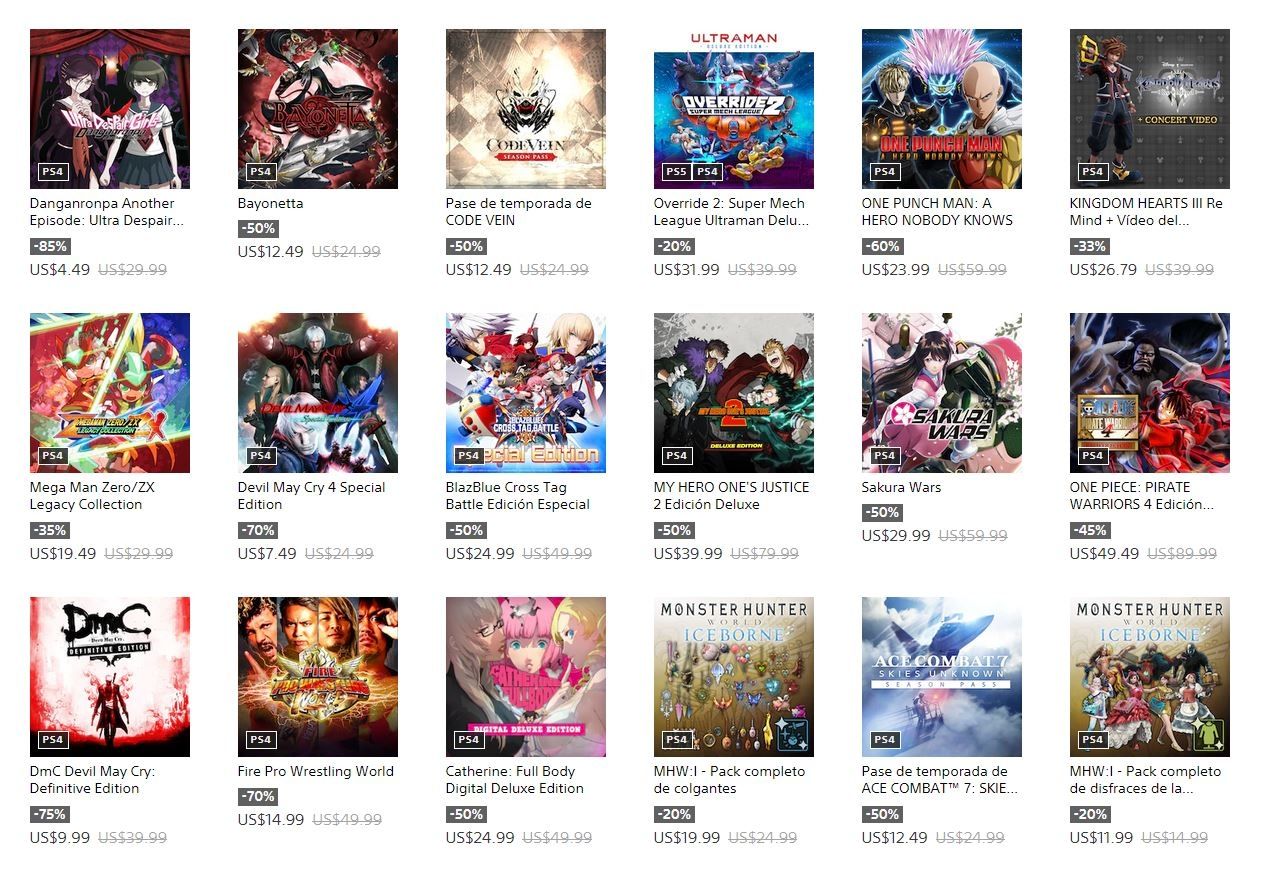
Task: Click the PS4 badge on Sakura Wars cover
Action: (884, 455)
